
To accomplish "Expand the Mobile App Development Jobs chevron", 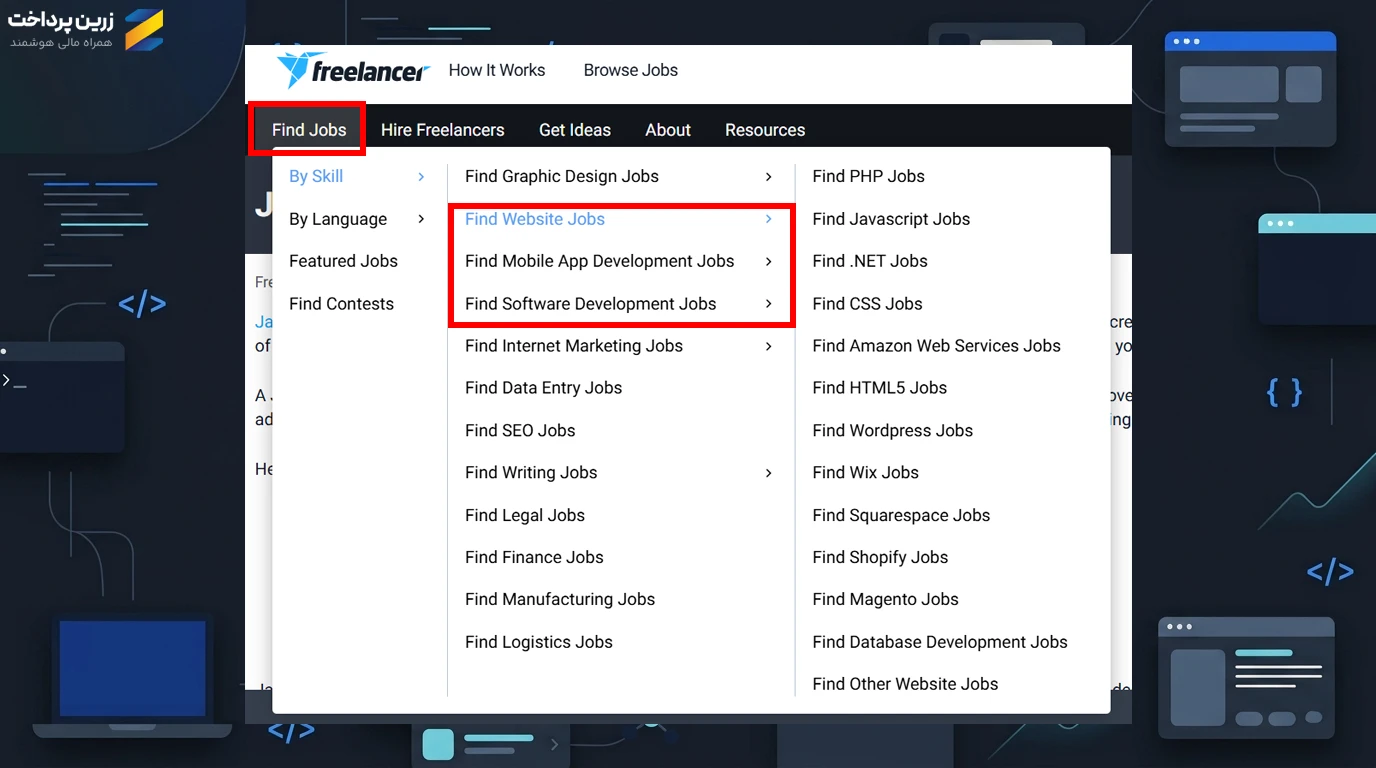I will coord(768,262).
